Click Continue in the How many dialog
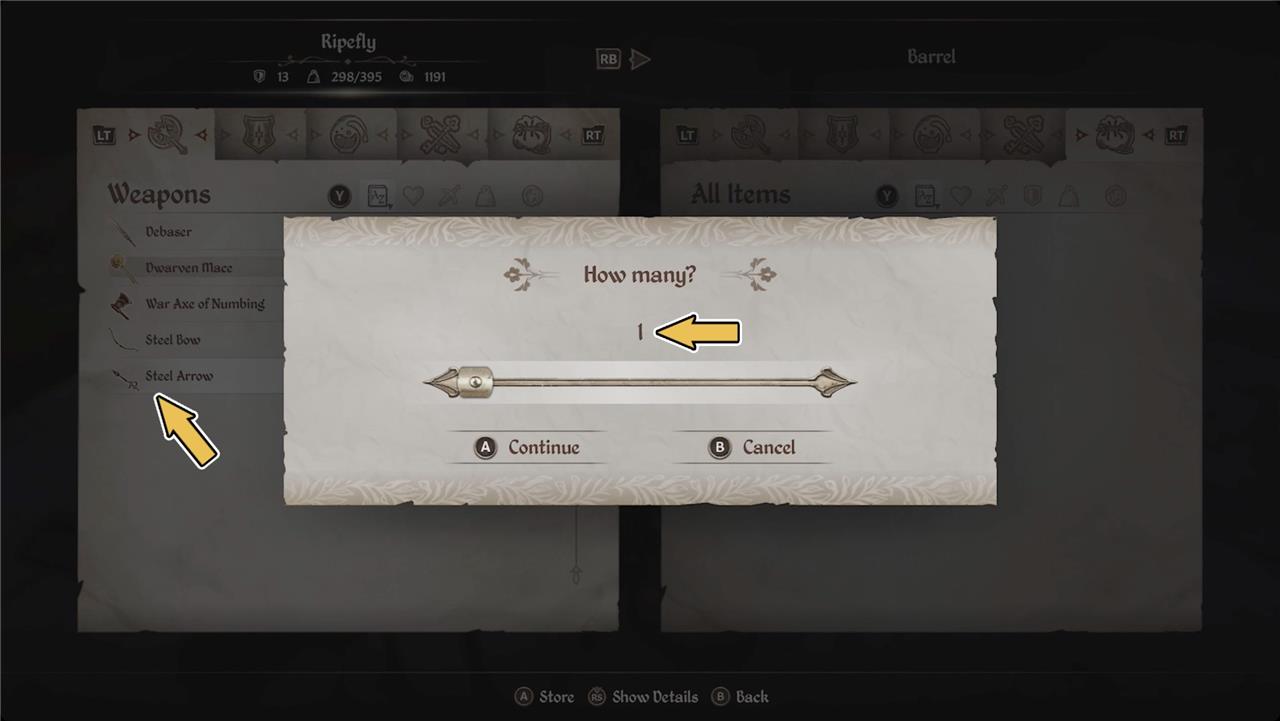Image resolution: width=1280 pixels, height=721 pixels. click(x=528, y=448)
